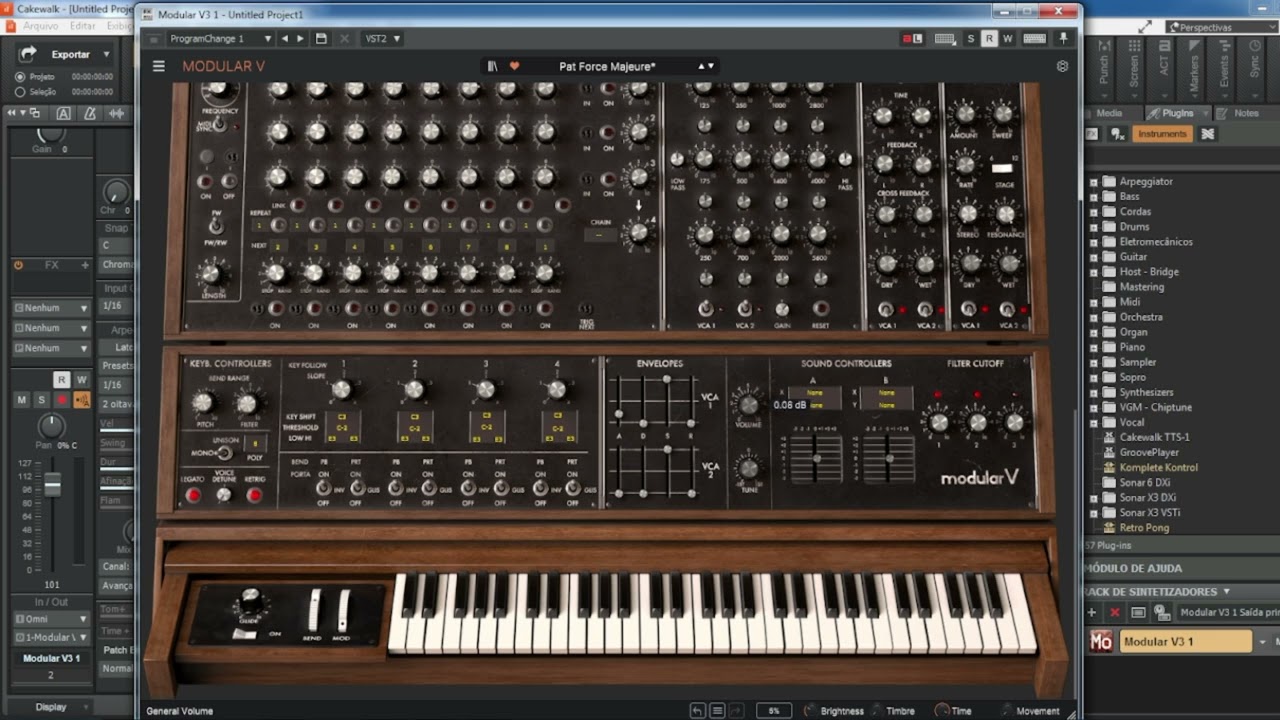This screenshot has width=1280, height=720.
Task: Click the Komplete Kontrol plugin
Action: click(1158, 467)
